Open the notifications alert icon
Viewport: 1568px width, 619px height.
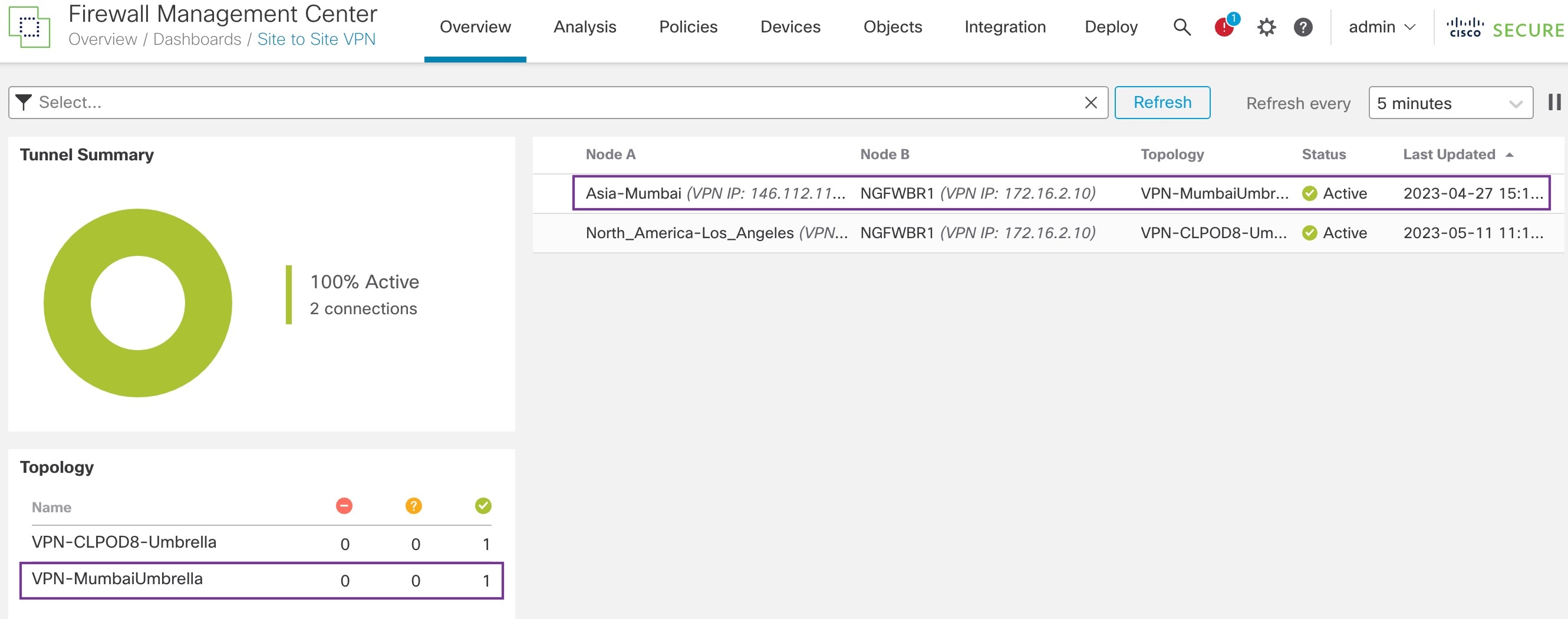tap(1223, 27)
